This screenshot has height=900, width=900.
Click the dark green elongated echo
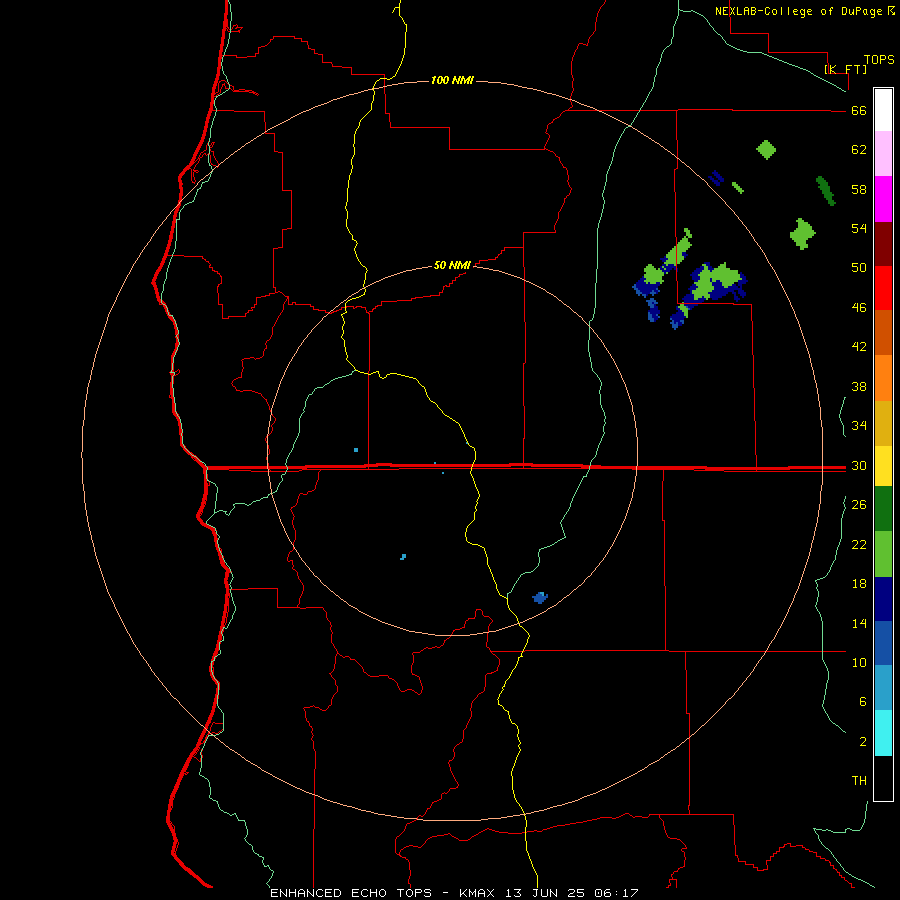[x=825, y=191]
